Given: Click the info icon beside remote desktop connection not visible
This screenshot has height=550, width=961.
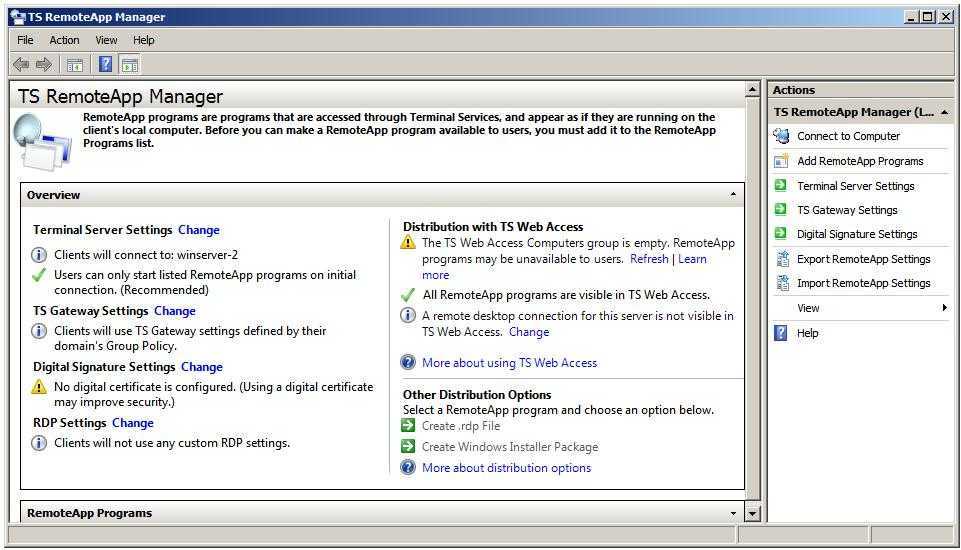Looking at the screenshot, I should click(408, 316).
